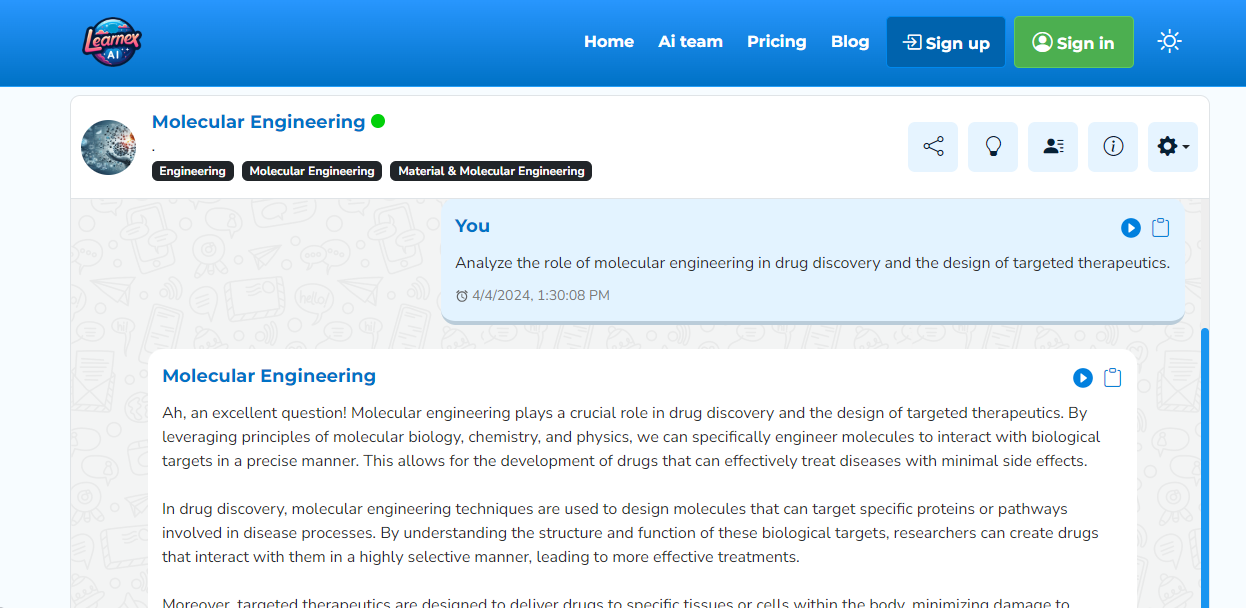Click the Molecular Engineering avatar image
Viewport: 1246px width, 608px height.
(108, 148)
